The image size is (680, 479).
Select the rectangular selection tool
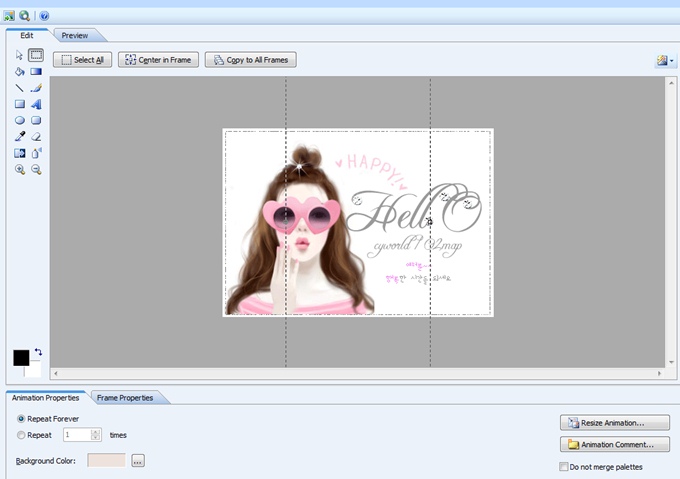click(36, 55)
